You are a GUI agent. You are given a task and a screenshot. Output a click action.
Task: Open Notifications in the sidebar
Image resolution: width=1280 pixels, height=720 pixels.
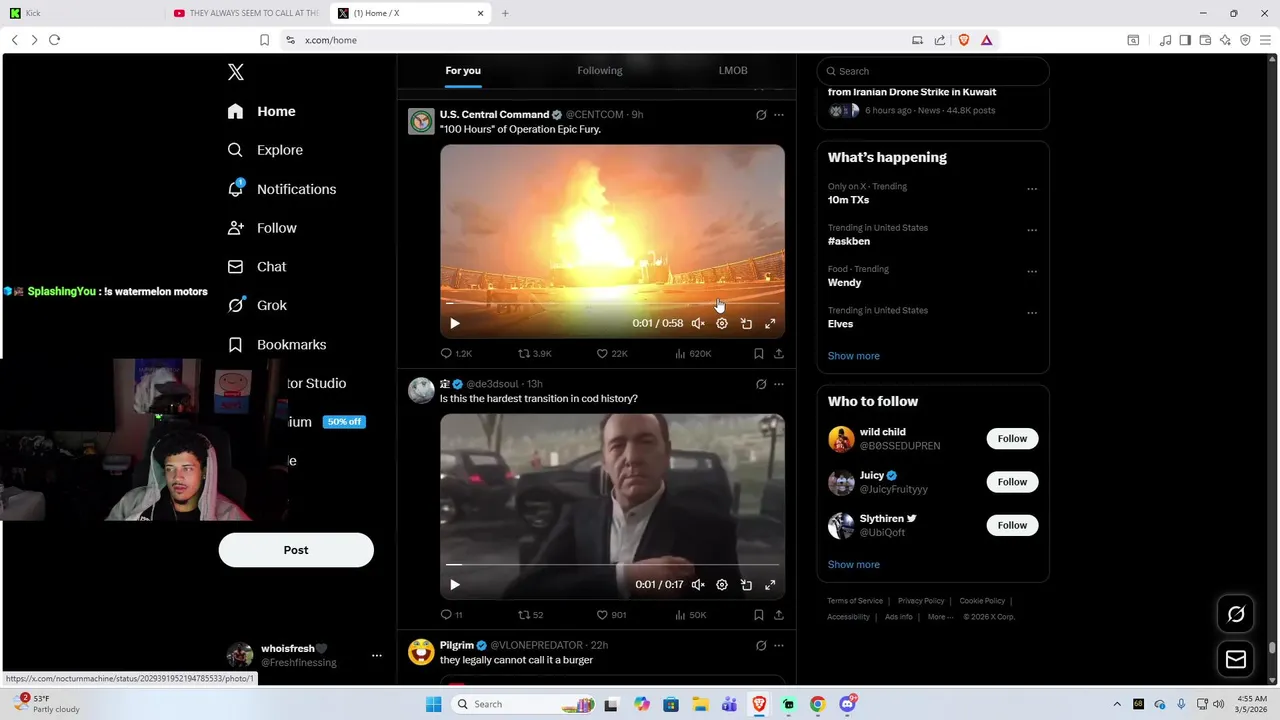281,189
